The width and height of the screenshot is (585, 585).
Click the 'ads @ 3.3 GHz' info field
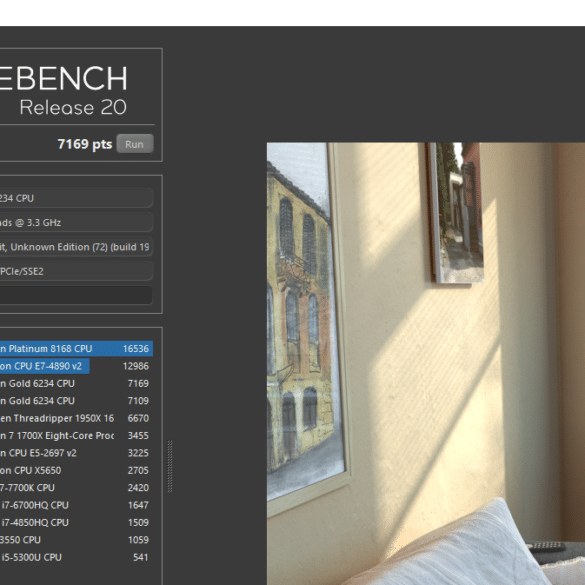point(76,222)
